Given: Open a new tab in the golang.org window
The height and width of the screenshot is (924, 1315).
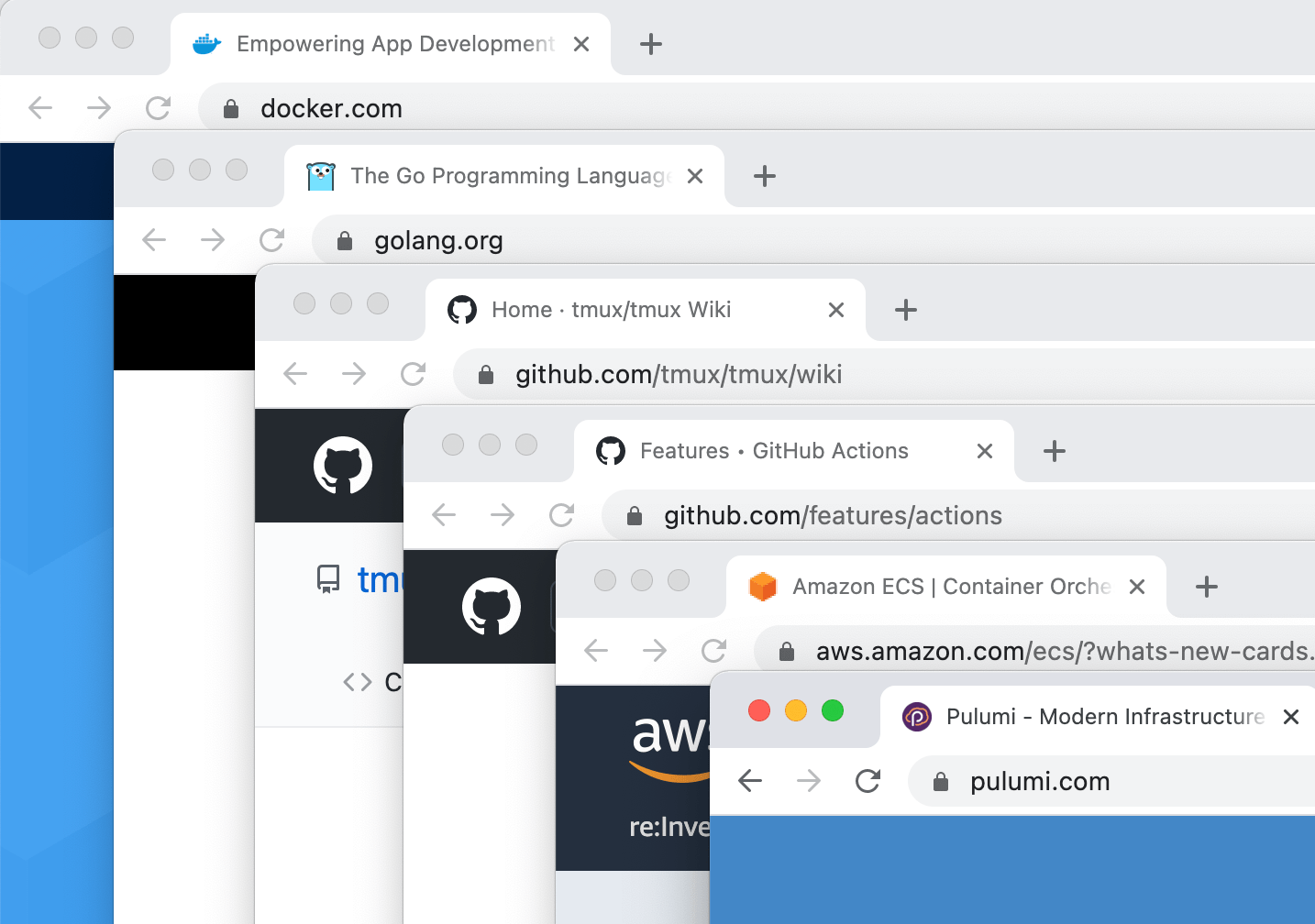Looking at the screenshot, I should tap(765, 176).
